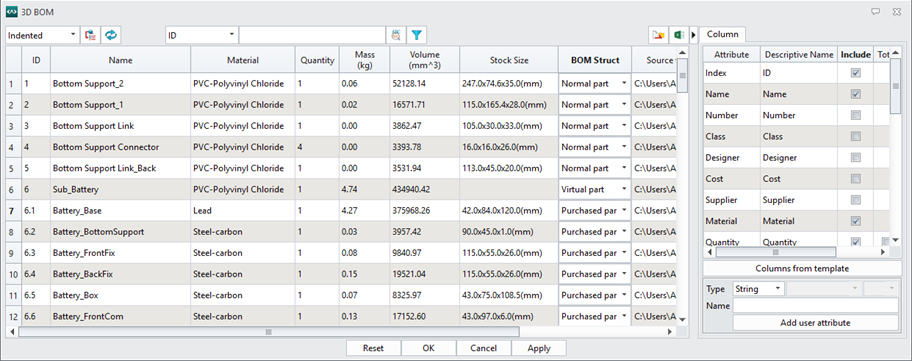Screen dimensions: 912x361
Task: Toggle Include checkbox for Index attribute
Action: coord(856,73)
